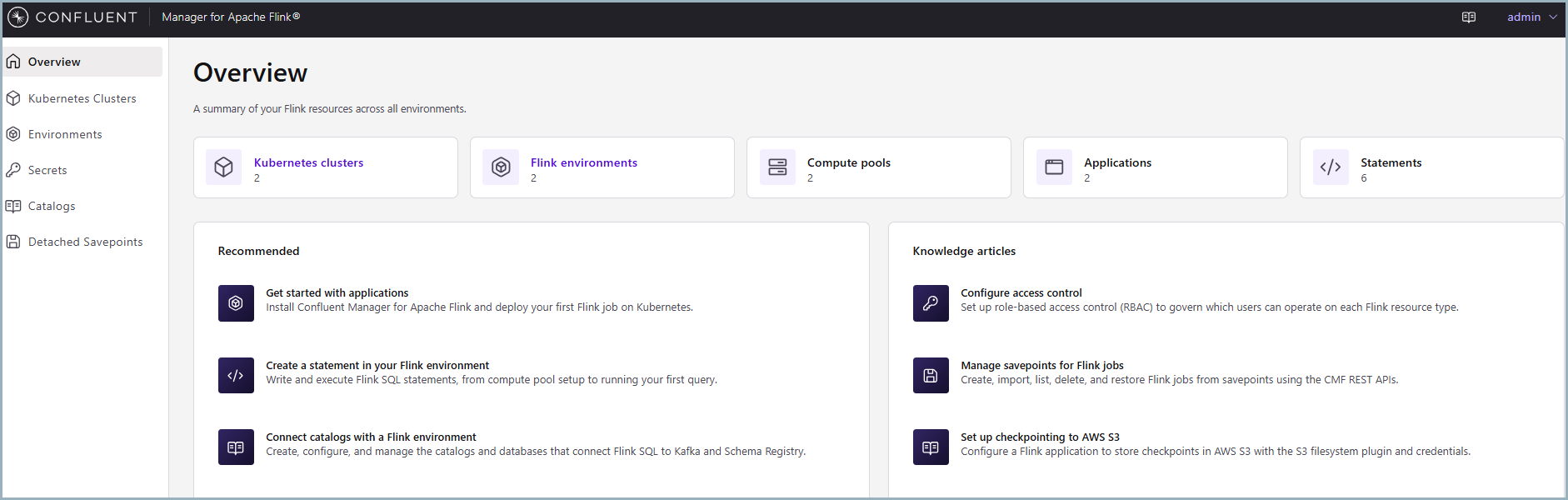
Task: Open the Configure access control article
Action: (1021, 292)
